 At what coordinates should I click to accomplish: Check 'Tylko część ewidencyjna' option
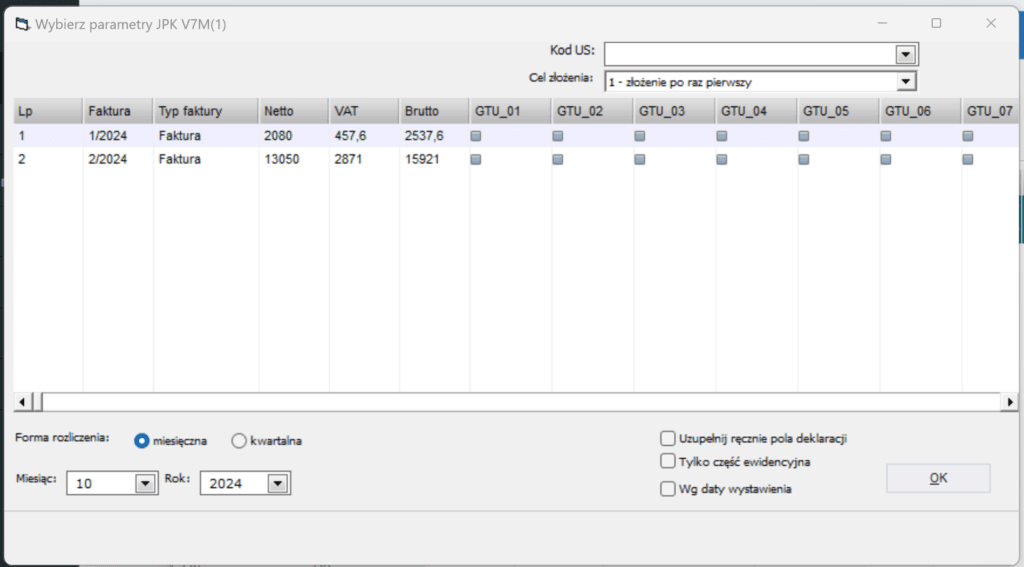coord(668,461)
